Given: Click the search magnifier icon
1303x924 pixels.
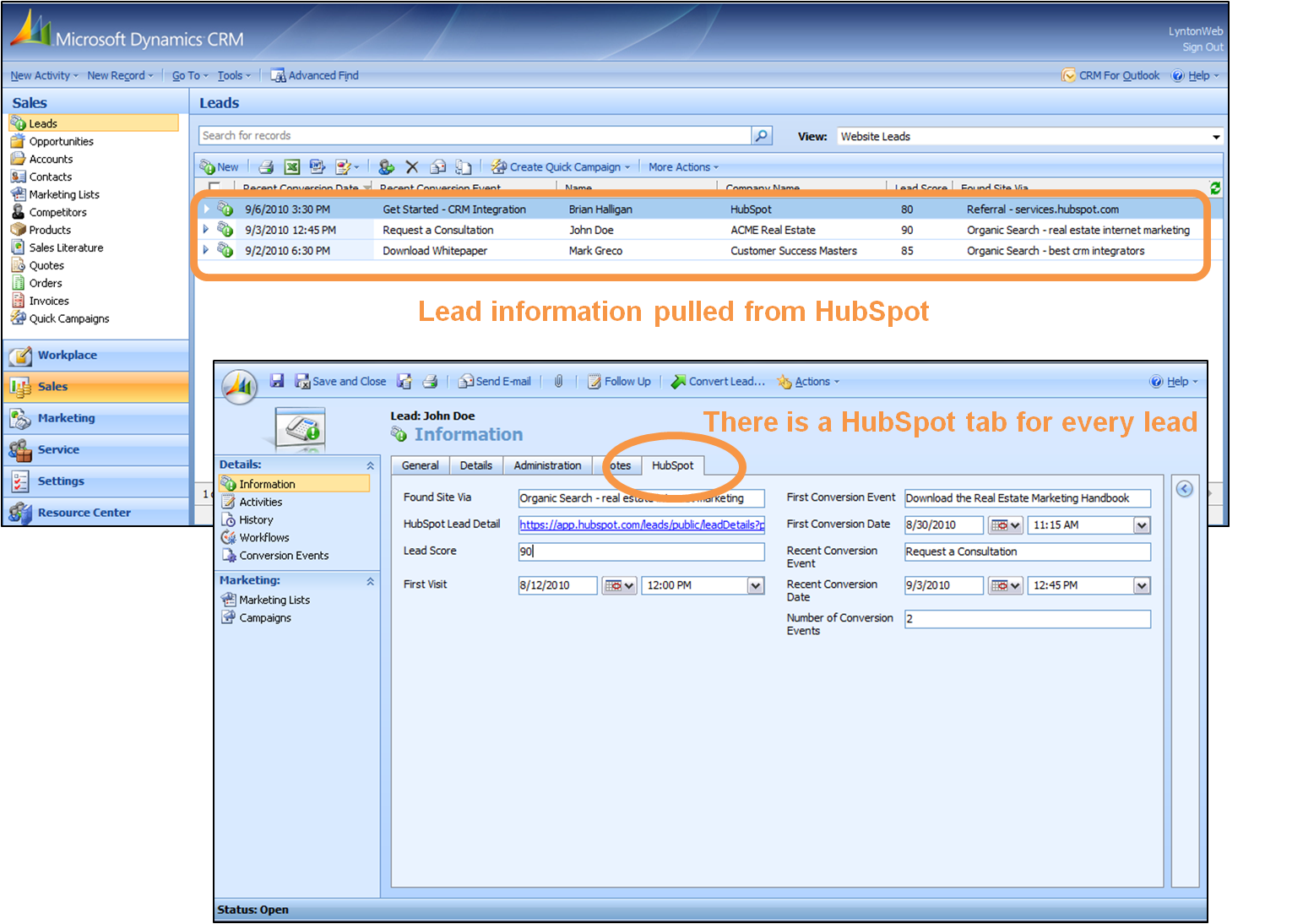Looking at the screenshot, I should 762,136.
